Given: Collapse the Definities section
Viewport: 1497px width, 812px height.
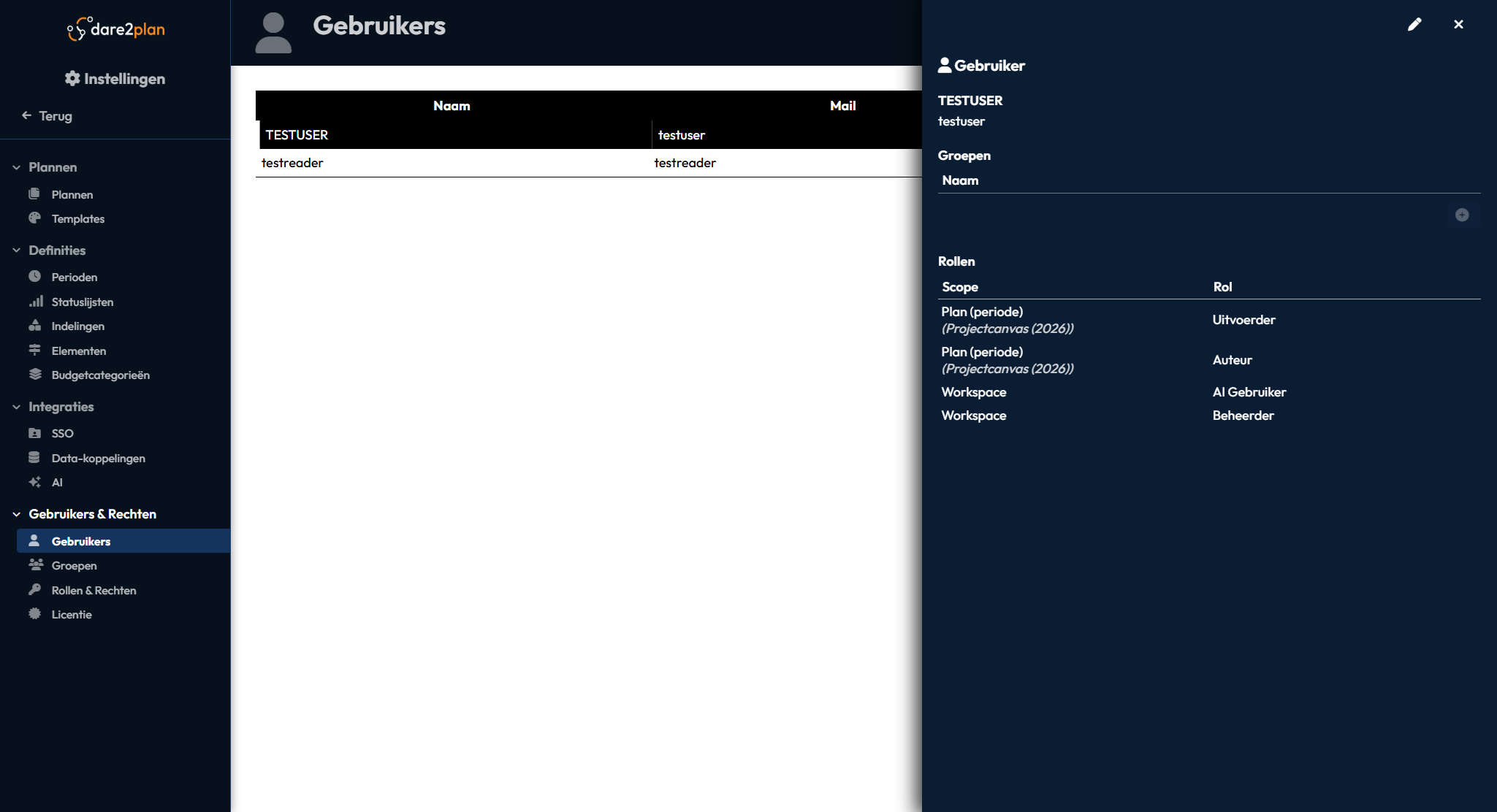Looking at the screenshot, I should pos(16,250).
